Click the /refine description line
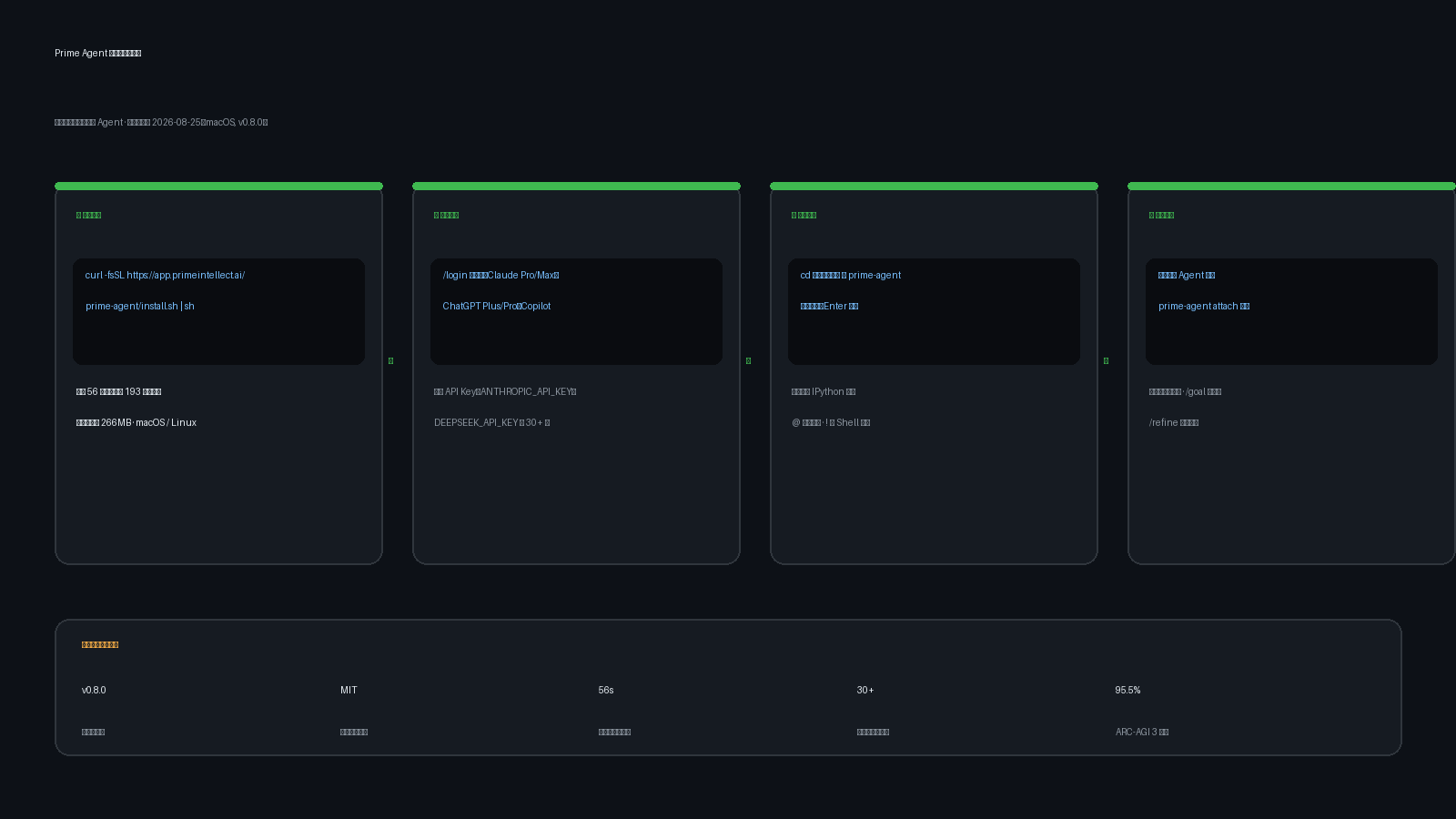Image resolution: width=1456 pixels, height=819 pixels. (1174, 422)
